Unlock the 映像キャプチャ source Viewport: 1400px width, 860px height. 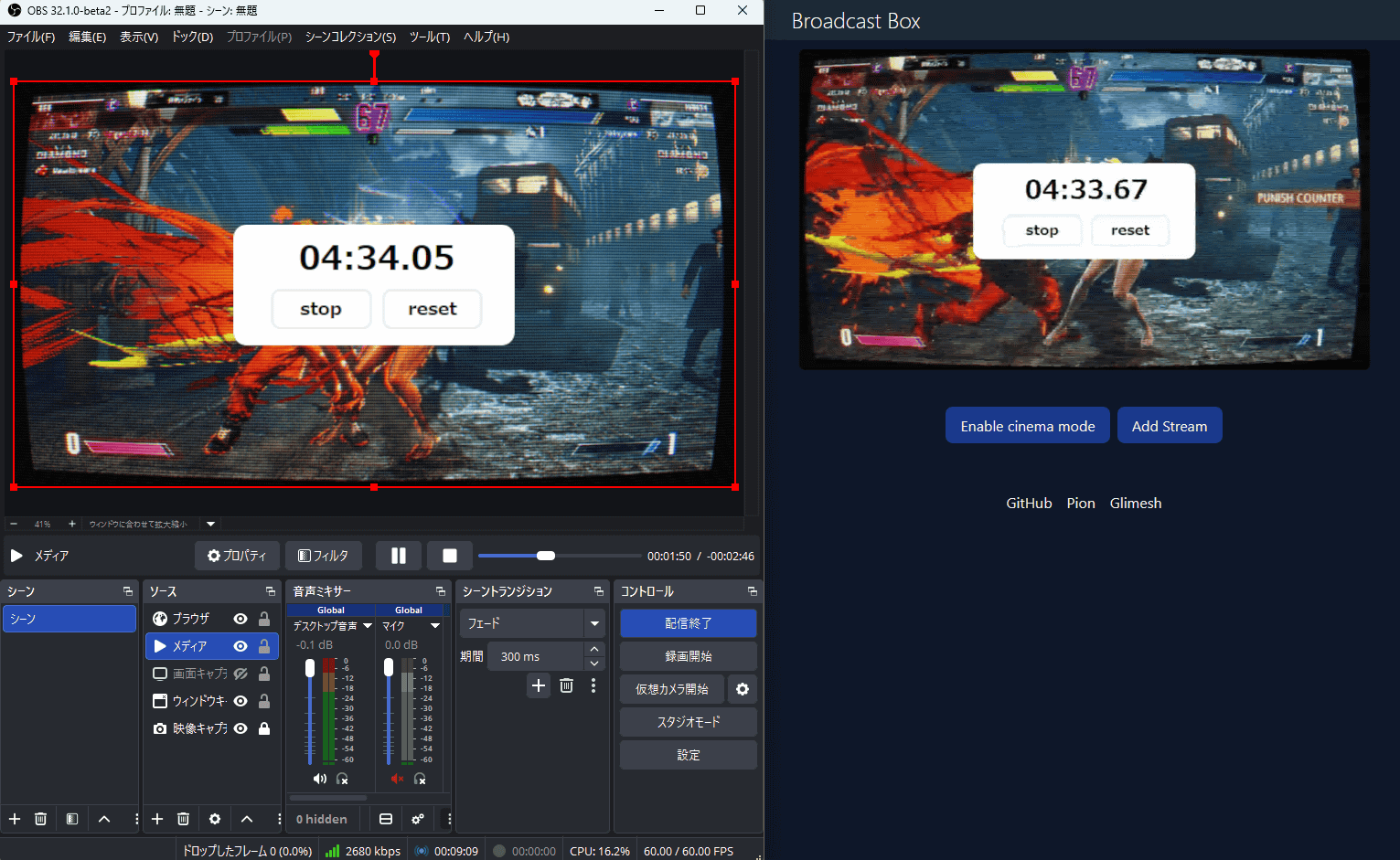coord(264,728)
